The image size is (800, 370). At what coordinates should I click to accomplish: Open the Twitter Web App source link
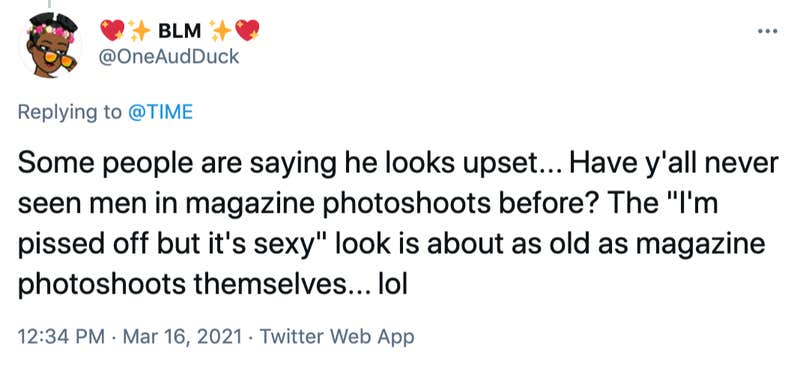point(337,337)
